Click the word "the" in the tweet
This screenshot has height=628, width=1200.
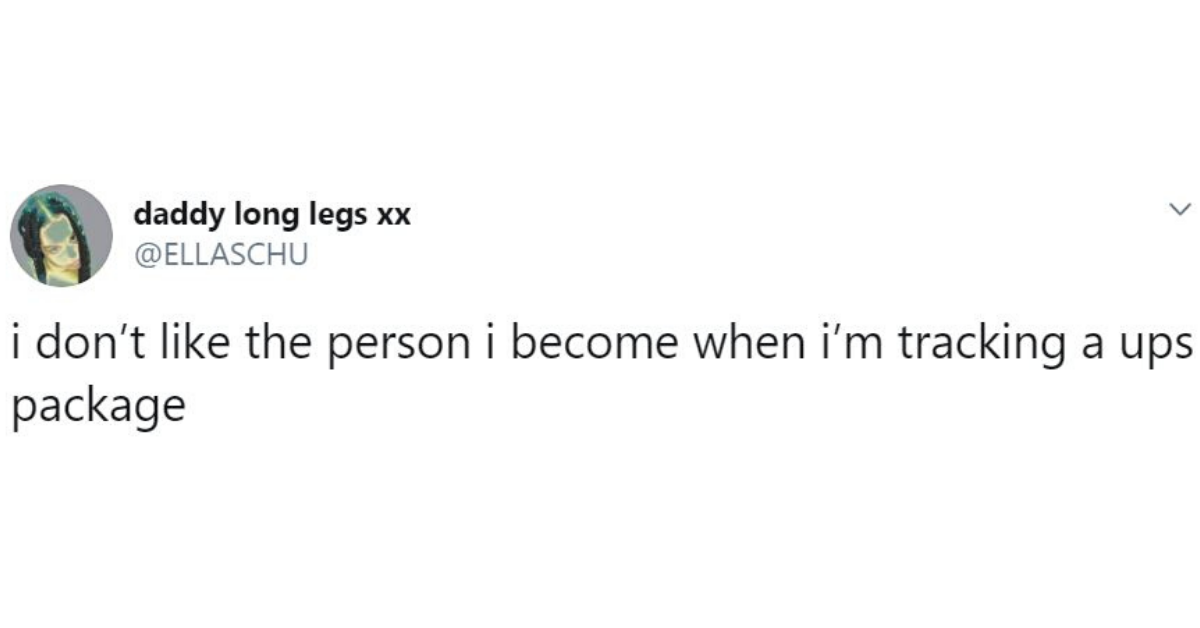(268, 343)
